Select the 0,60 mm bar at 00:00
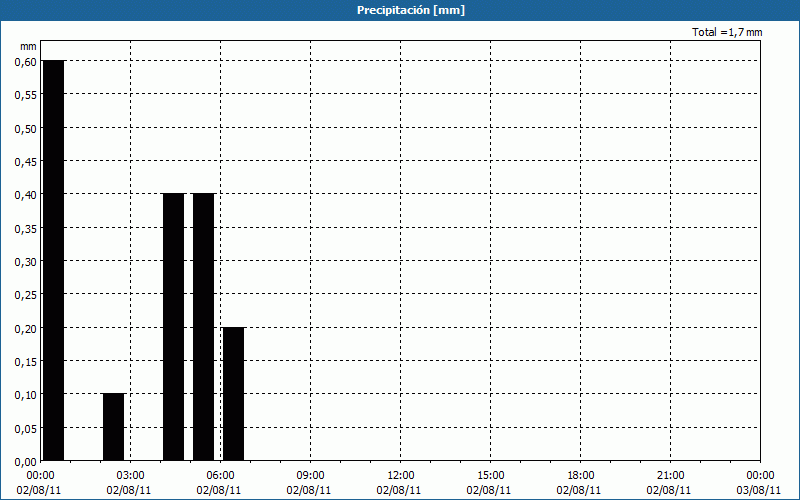The width and height of the screenshot is (800, 500). coord(54,260)
